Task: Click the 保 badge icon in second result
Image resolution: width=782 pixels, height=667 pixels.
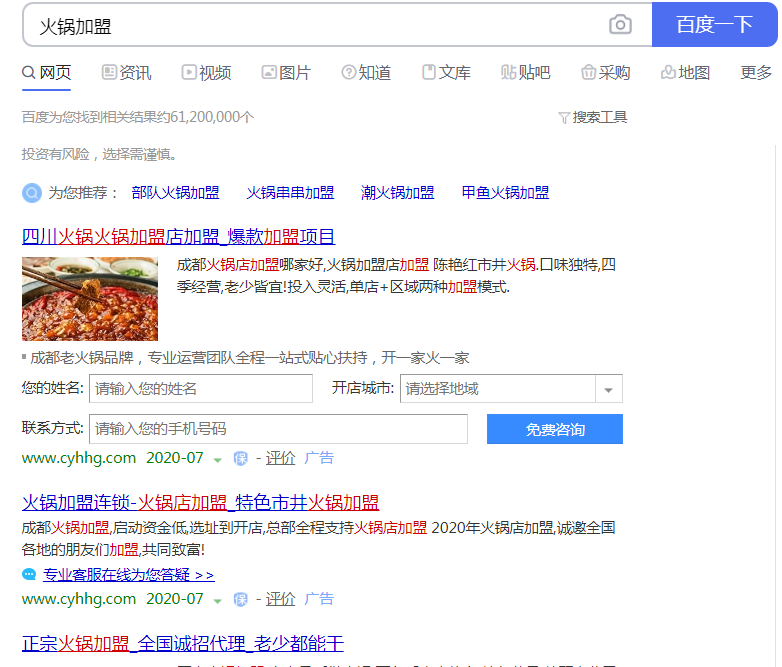Action: tap(240, 600)
